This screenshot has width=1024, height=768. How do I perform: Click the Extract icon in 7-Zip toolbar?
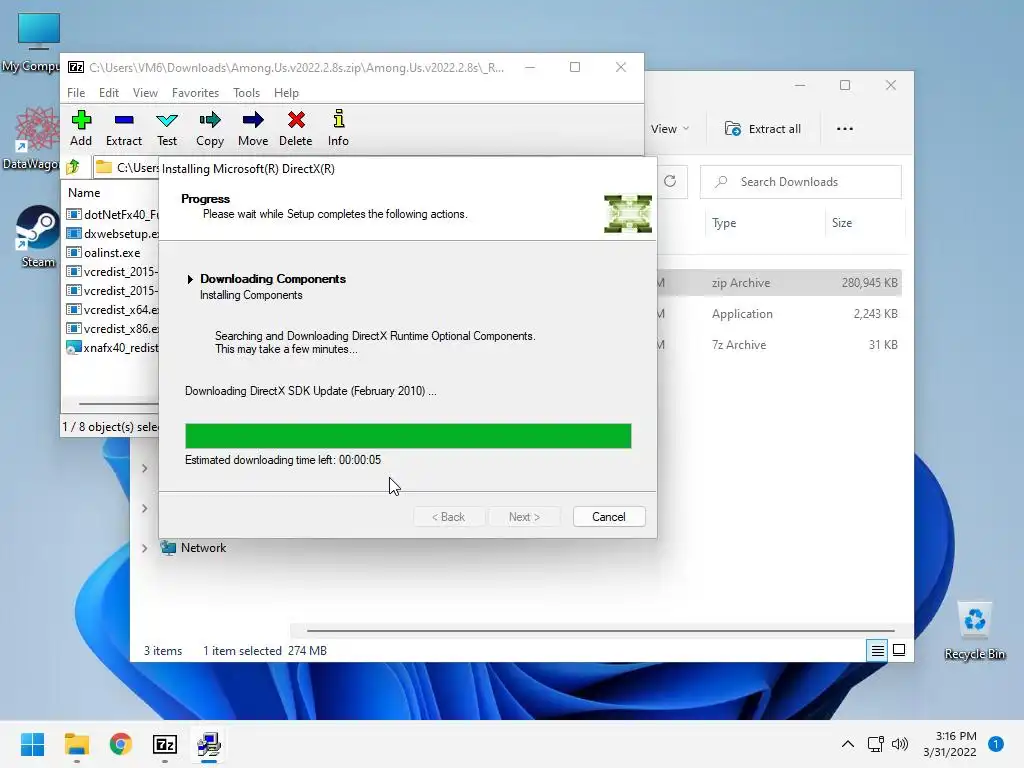[x=123, y=128]
